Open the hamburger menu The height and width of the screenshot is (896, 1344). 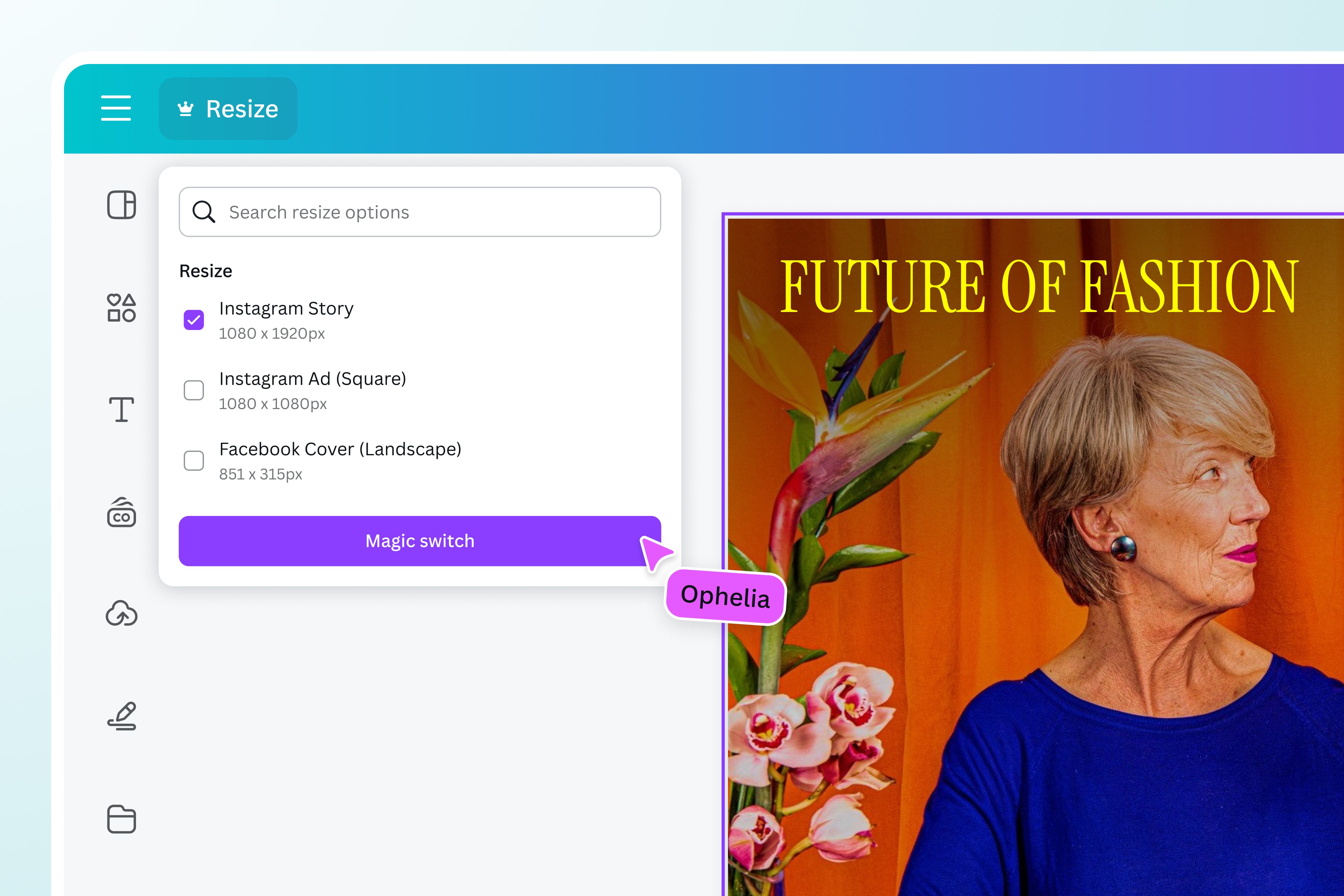(115, 108)
